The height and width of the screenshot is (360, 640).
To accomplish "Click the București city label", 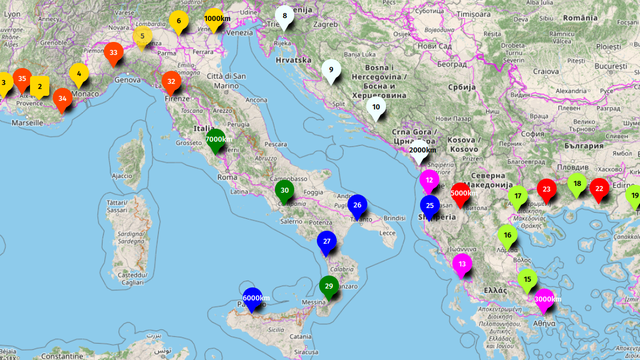I will [x=611, y=66].
